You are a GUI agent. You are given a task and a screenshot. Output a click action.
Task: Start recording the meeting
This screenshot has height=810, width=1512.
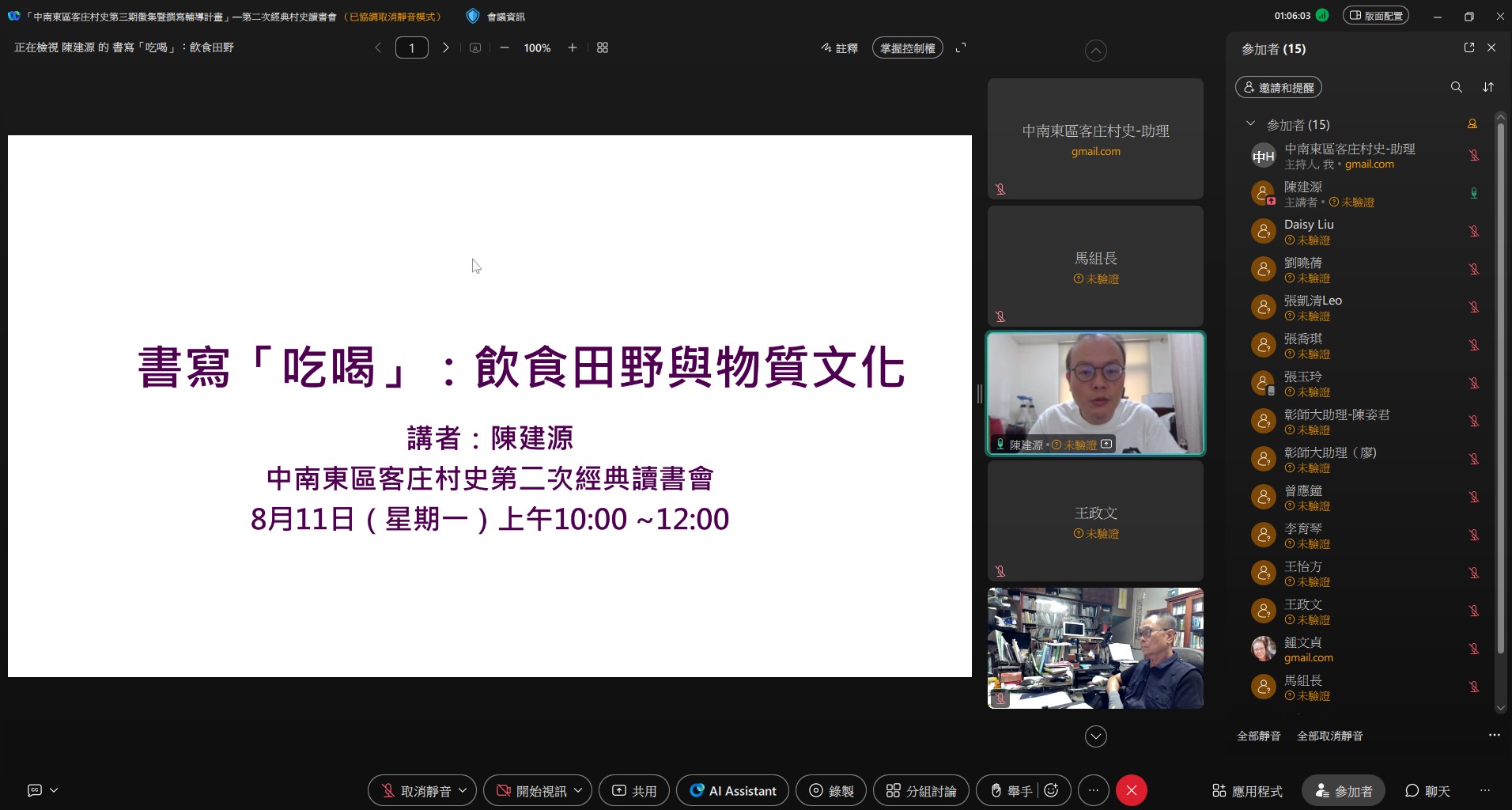pyautogui.click(x=829, y=790)
